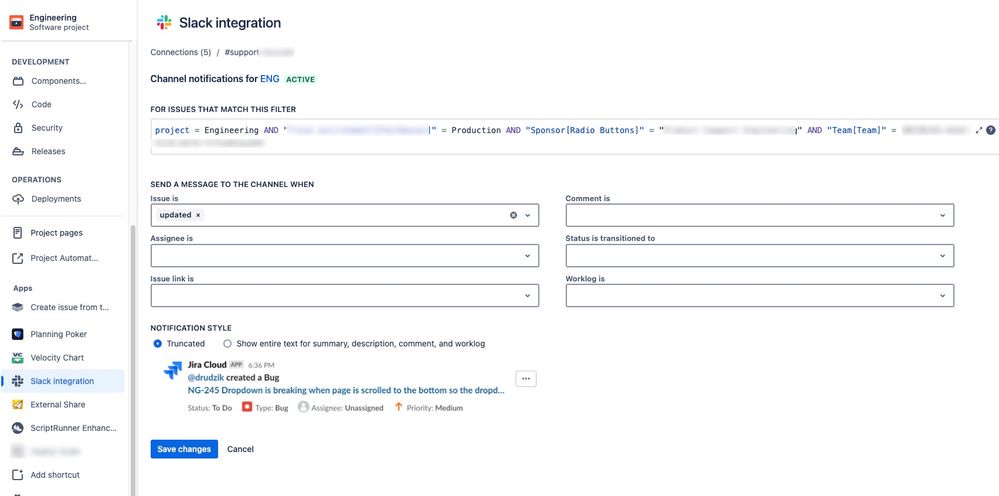Click the Jira Cloud avatar in the preview
The image size is (999, 496).
point(173,371)
